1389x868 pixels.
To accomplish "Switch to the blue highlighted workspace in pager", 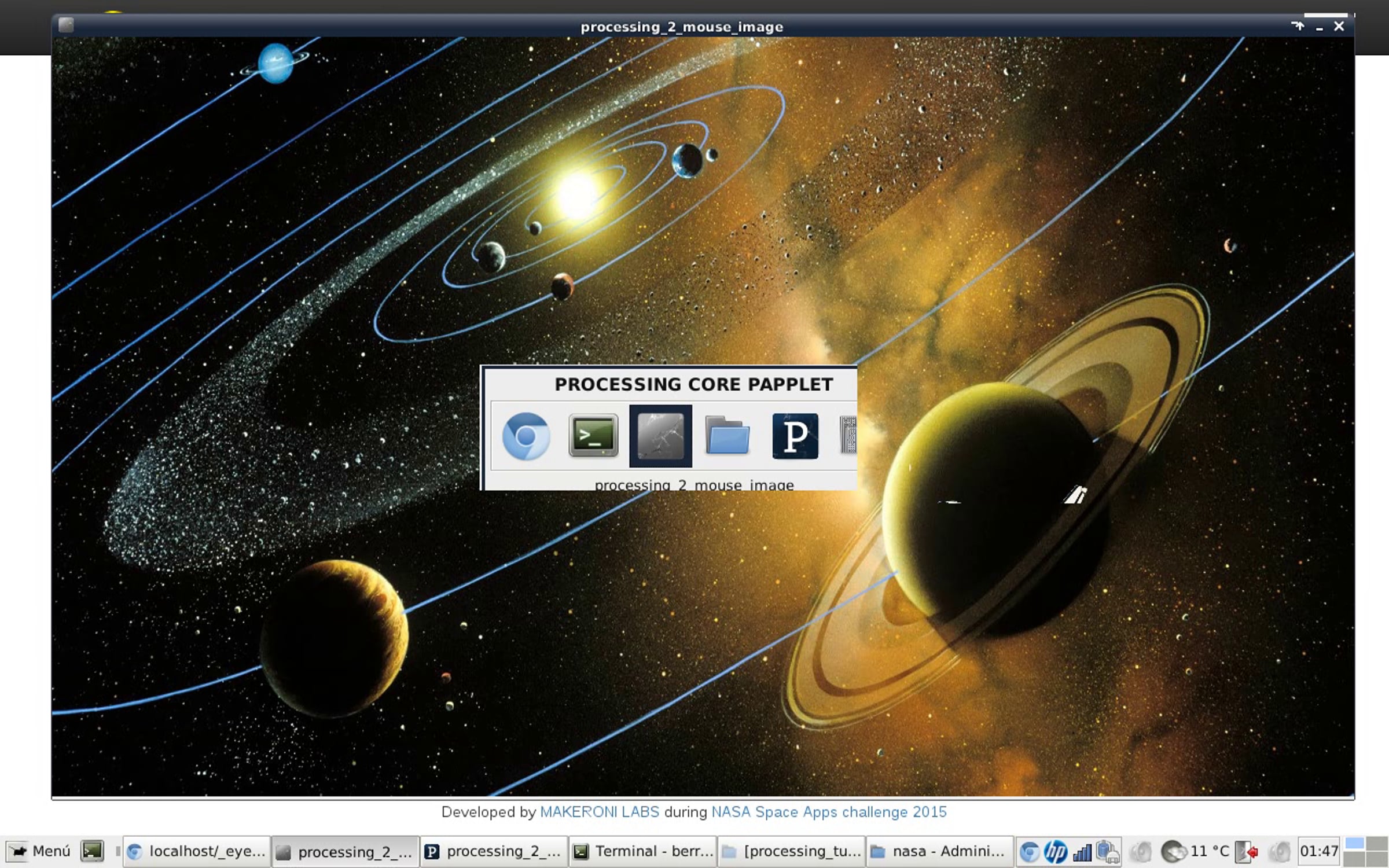I will [x=1355, y=844].
